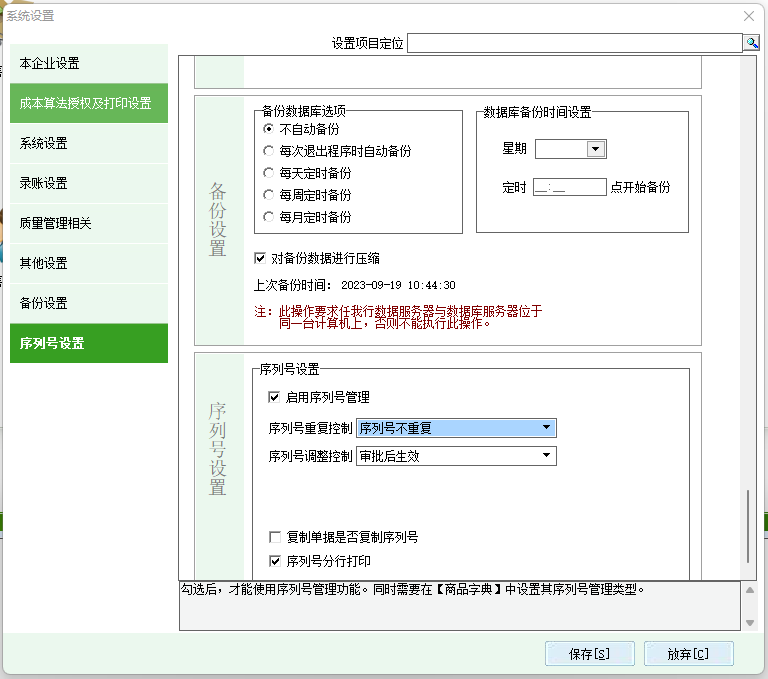Choose 每天定时备份 radio button

(268, 173)
